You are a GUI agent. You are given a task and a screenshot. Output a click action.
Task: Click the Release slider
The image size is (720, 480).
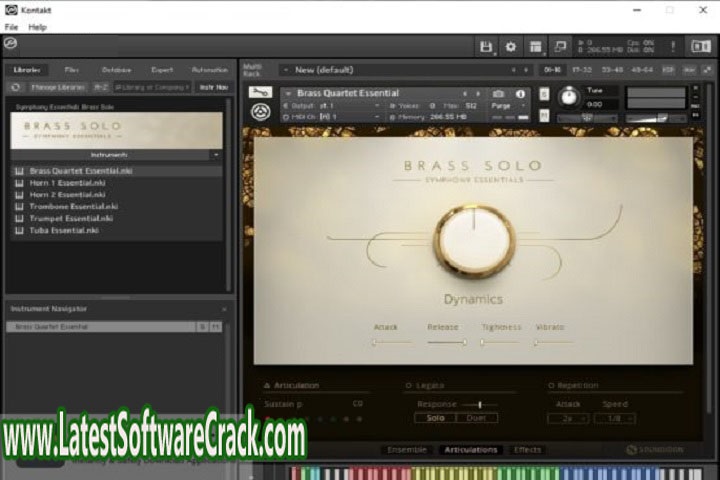pyautogui.click(x=447, y=342)
